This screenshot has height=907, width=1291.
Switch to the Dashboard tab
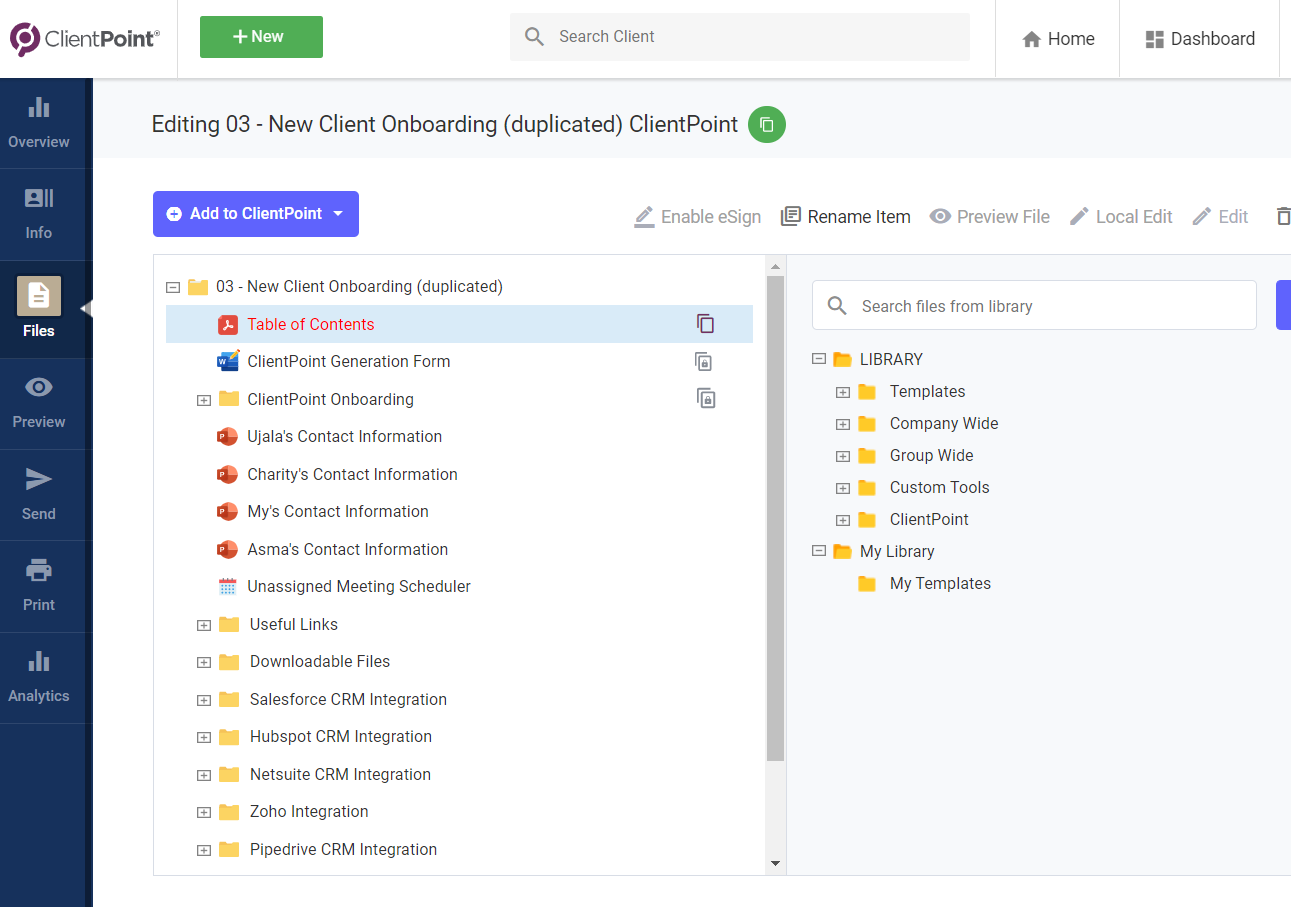(x=1200, y=38)
